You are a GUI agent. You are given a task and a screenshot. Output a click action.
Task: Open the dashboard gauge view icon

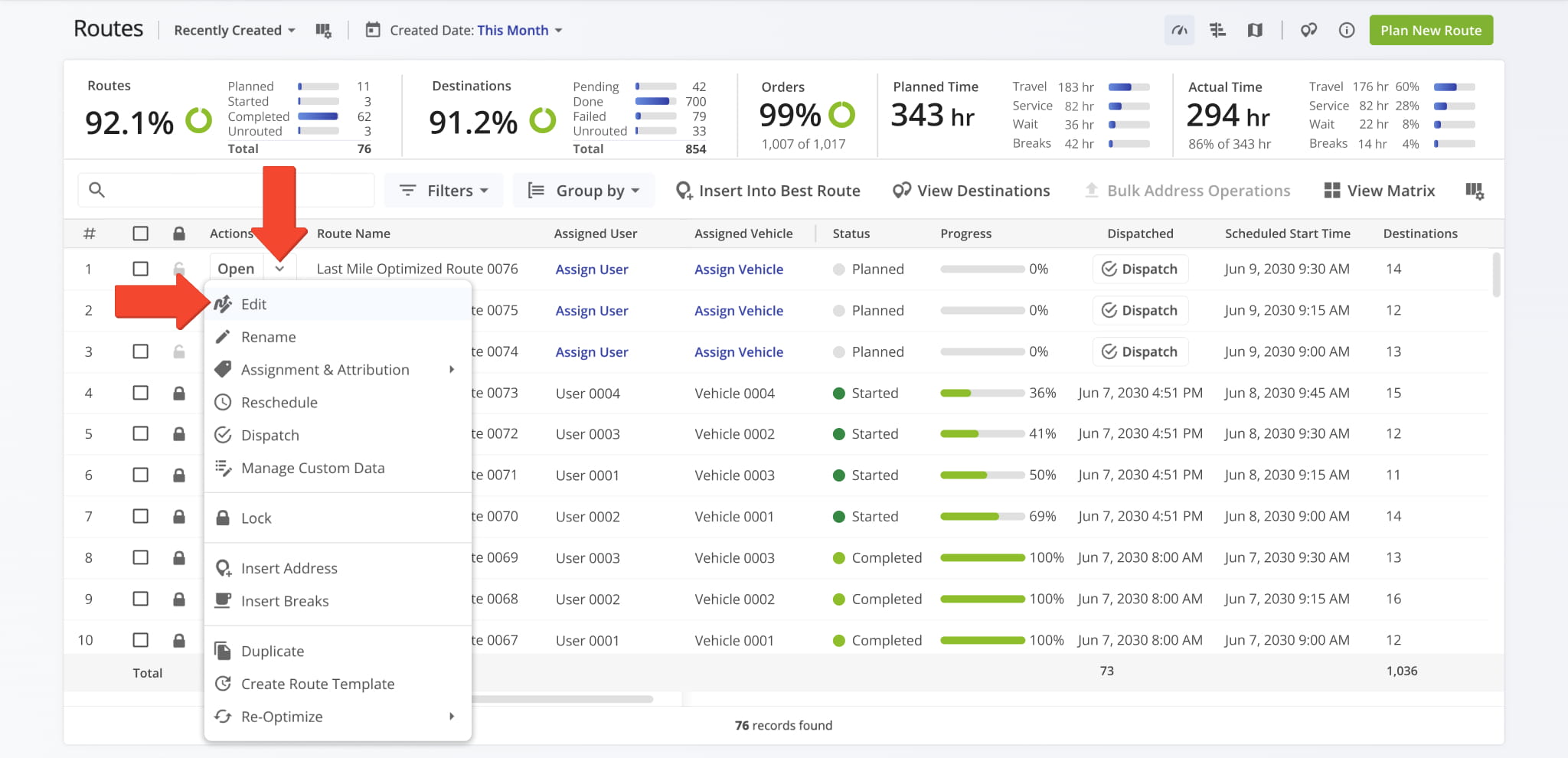1179,31
